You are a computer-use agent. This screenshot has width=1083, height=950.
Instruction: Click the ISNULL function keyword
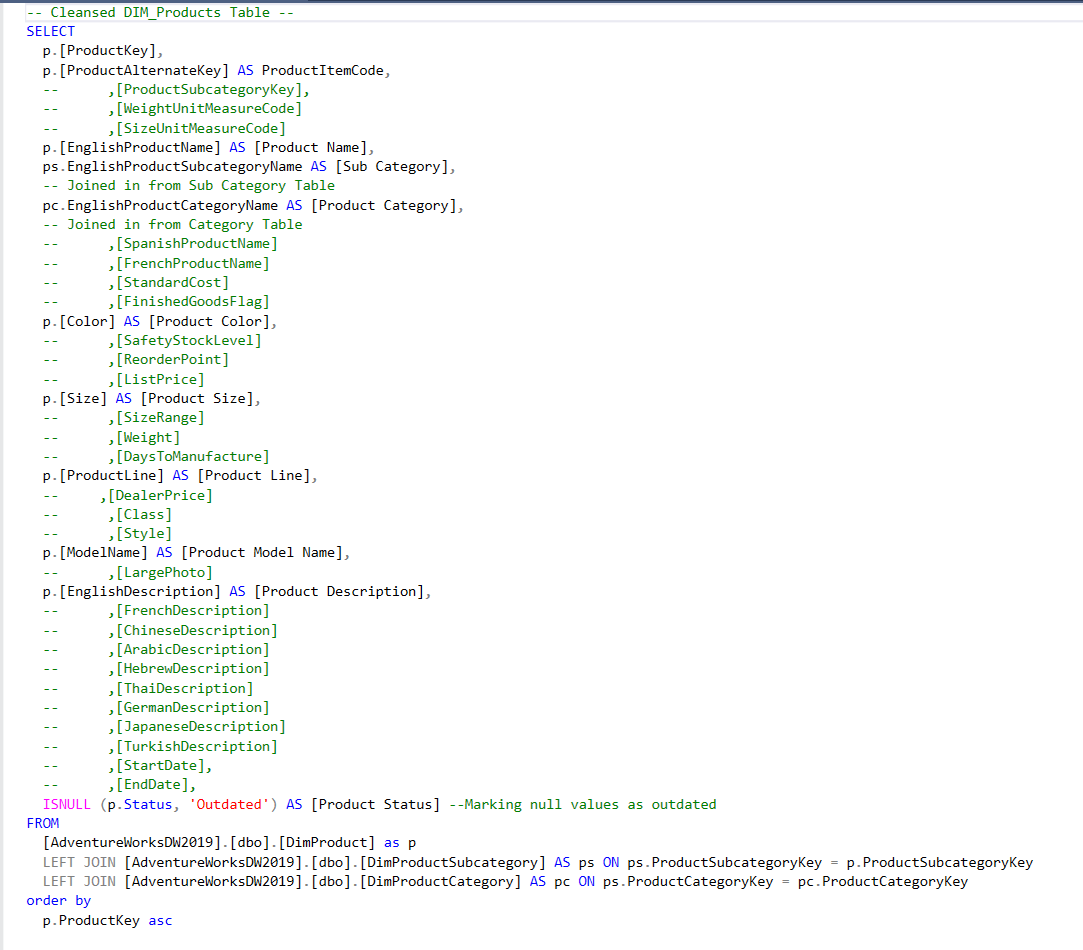tap(66, 804)
